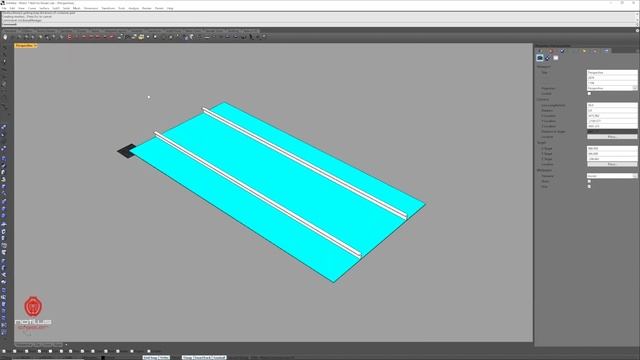Image resolution: width=640 pixels, height=360 pixels.
Task: Open the Perspective viewport title menu arrow
Action: [36, 46]
